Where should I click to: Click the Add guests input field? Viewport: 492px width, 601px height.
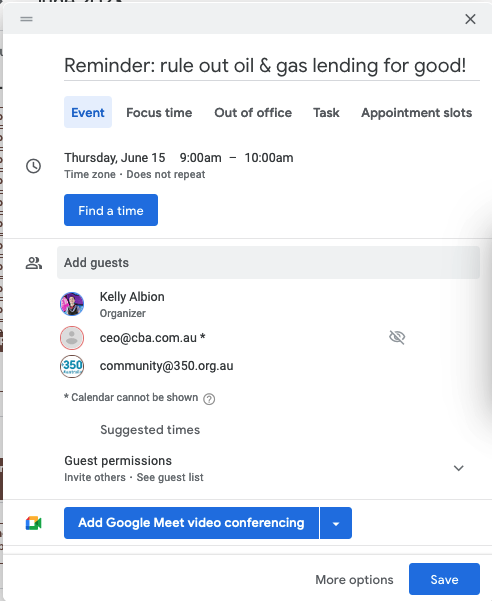click(x=268, y=263)
